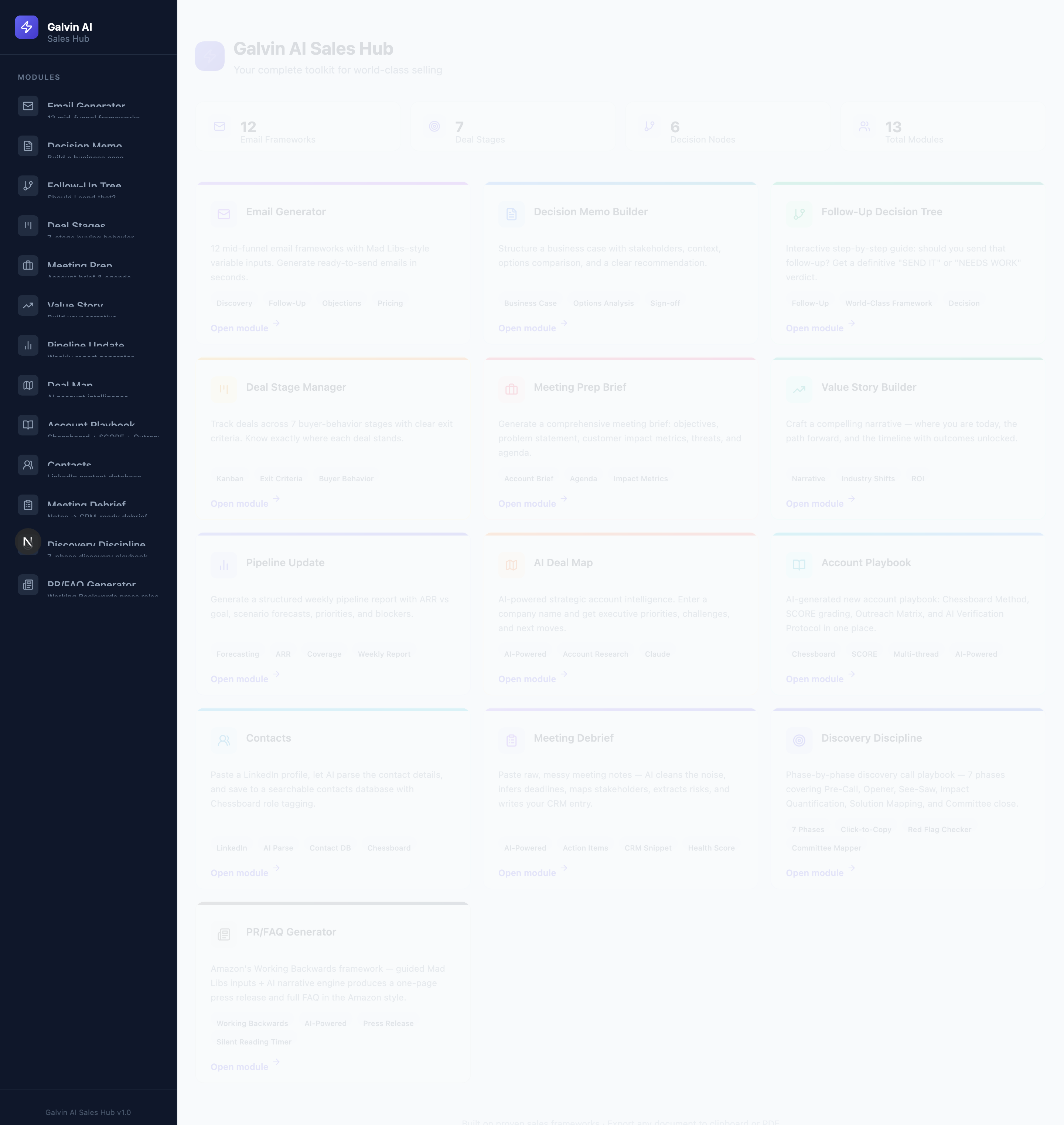Click the PR/FAQ Generator sidebar icon
This screenshot has width=1064, height=1125.
point(28,584)
